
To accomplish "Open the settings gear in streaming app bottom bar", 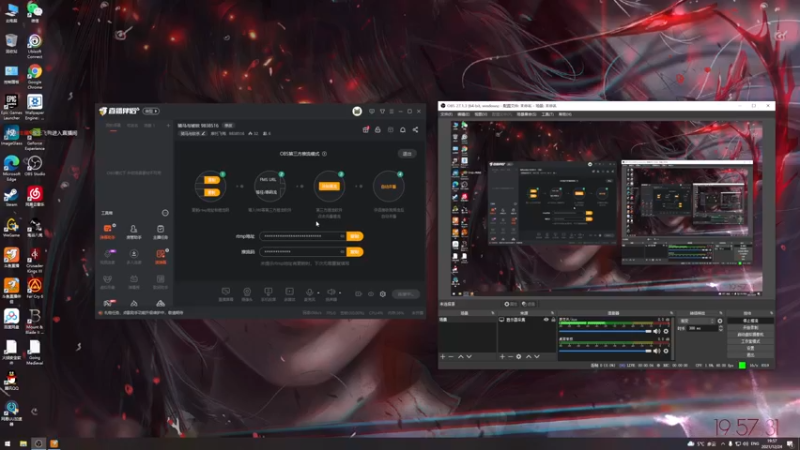I will pos(383,294).
